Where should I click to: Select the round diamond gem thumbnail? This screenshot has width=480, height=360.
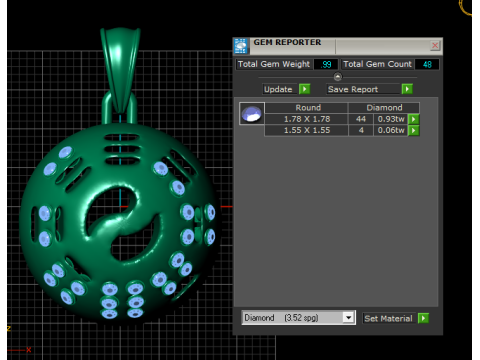pyautogui.click(x=252, y=114)
